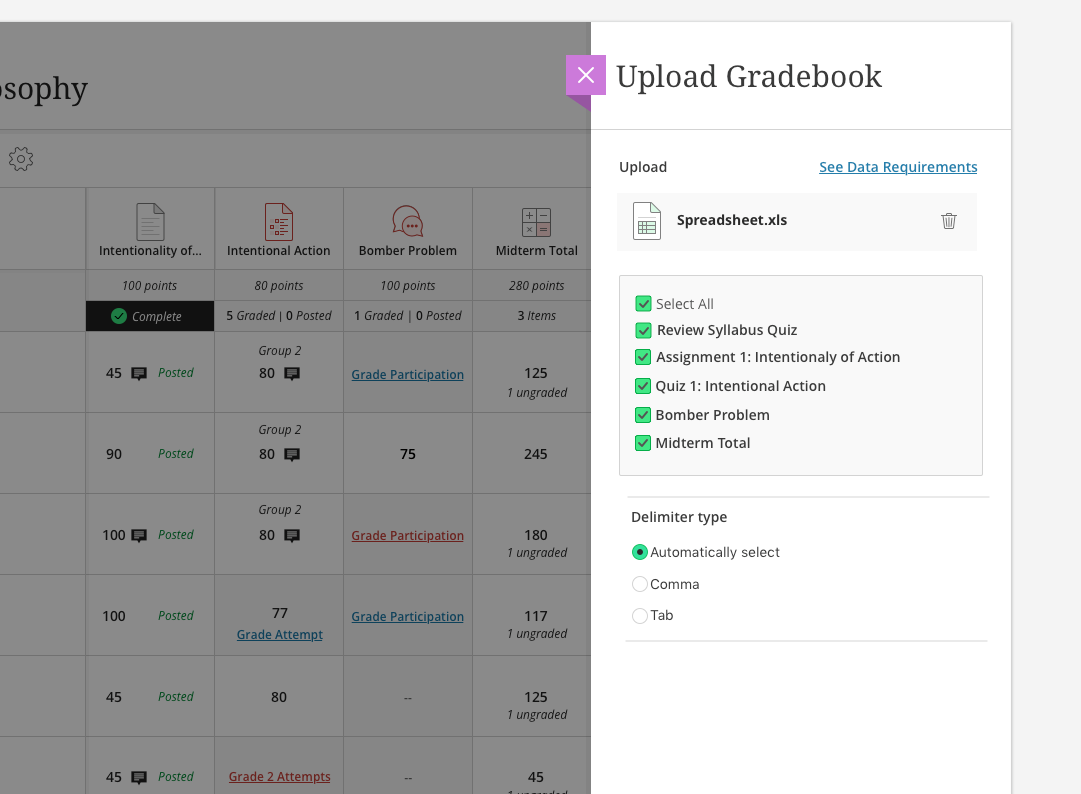Open gradebook settings gear icon

point(21,159)
